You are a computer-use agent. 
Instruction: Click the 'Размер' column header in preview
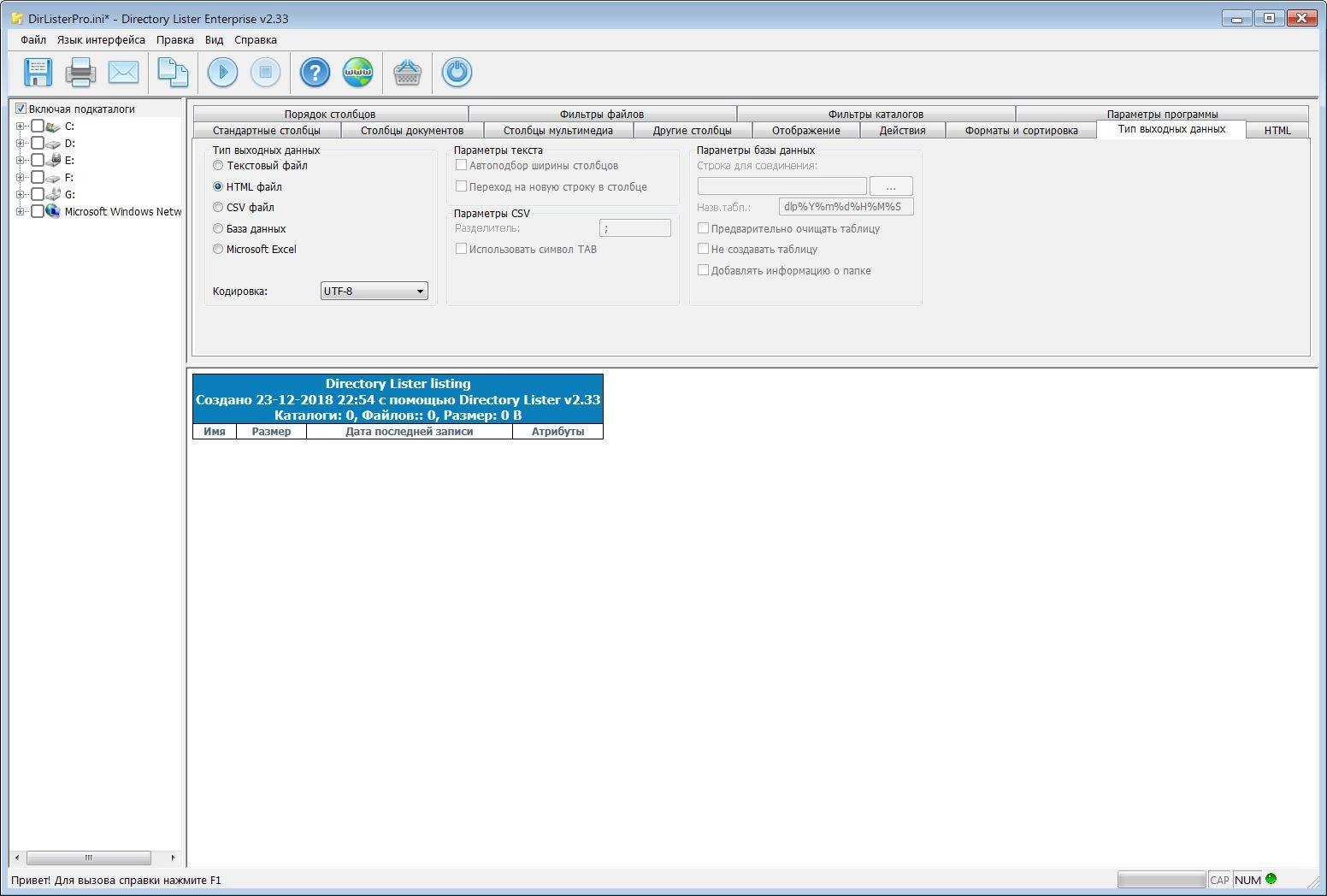[x=272, y=432]
